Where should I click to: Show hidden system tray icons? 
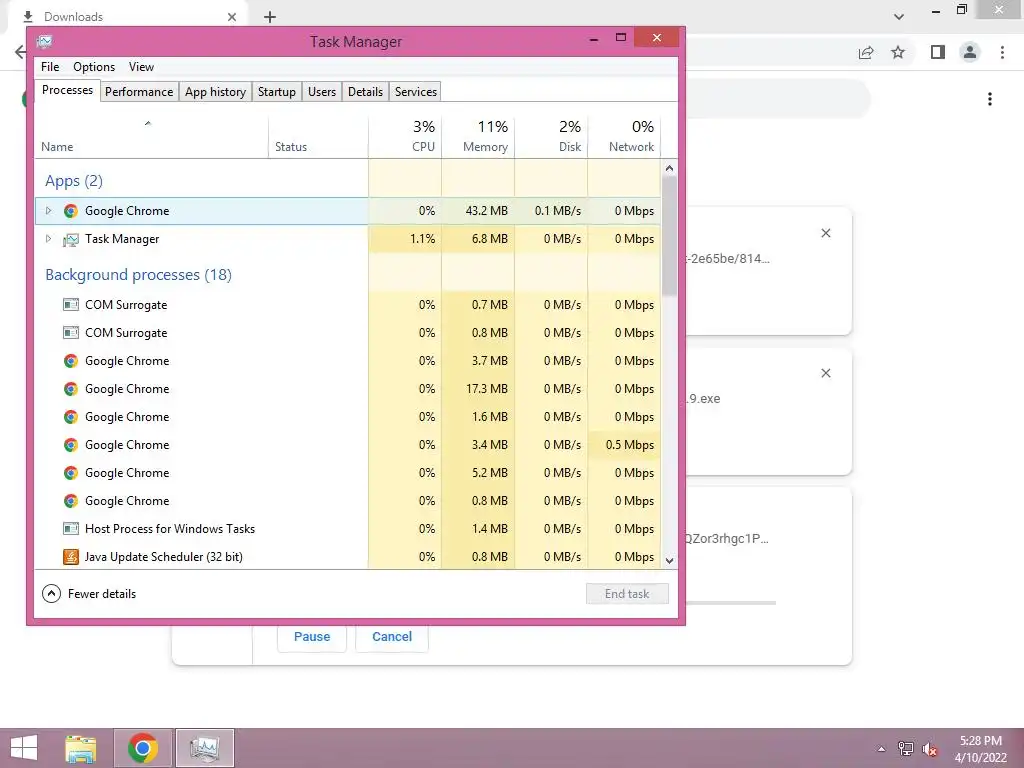click(x=882, y=749)
